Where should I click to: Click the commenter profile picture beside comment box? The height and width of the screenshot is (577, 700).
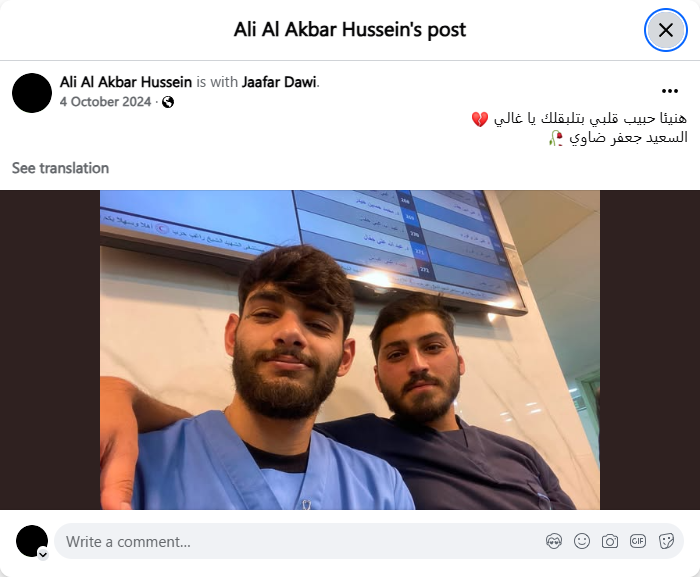[32, 541]
